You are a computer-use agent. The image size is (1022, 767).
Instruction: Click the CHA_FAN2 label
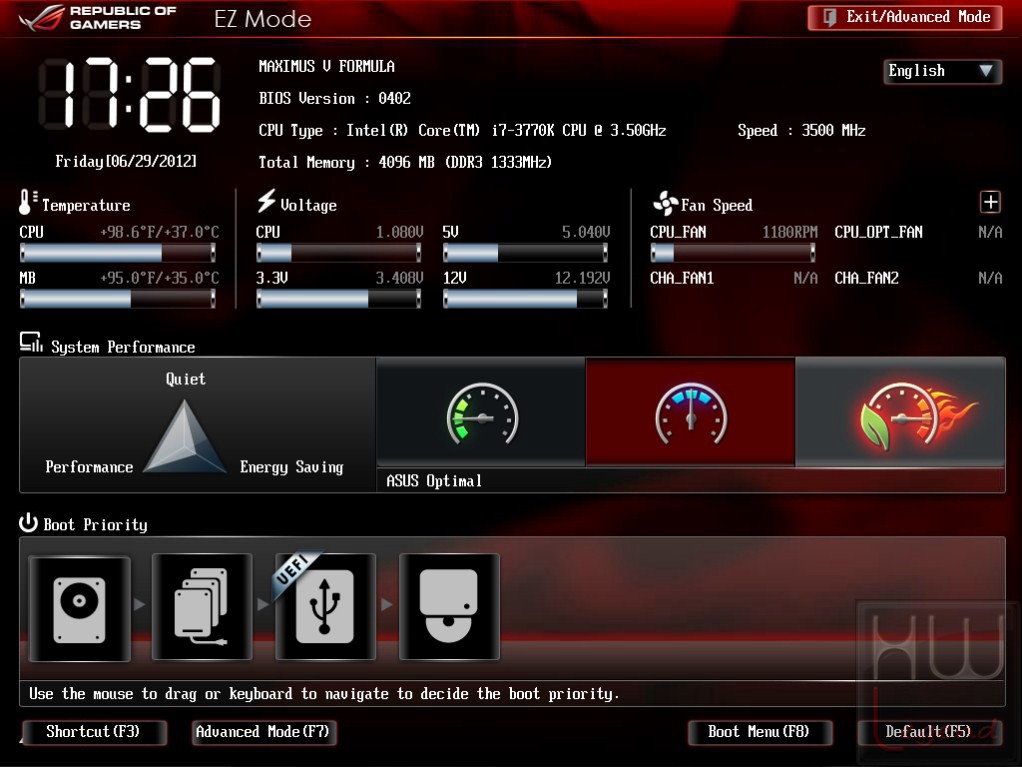pyautogui.click(x=867, y=278)
